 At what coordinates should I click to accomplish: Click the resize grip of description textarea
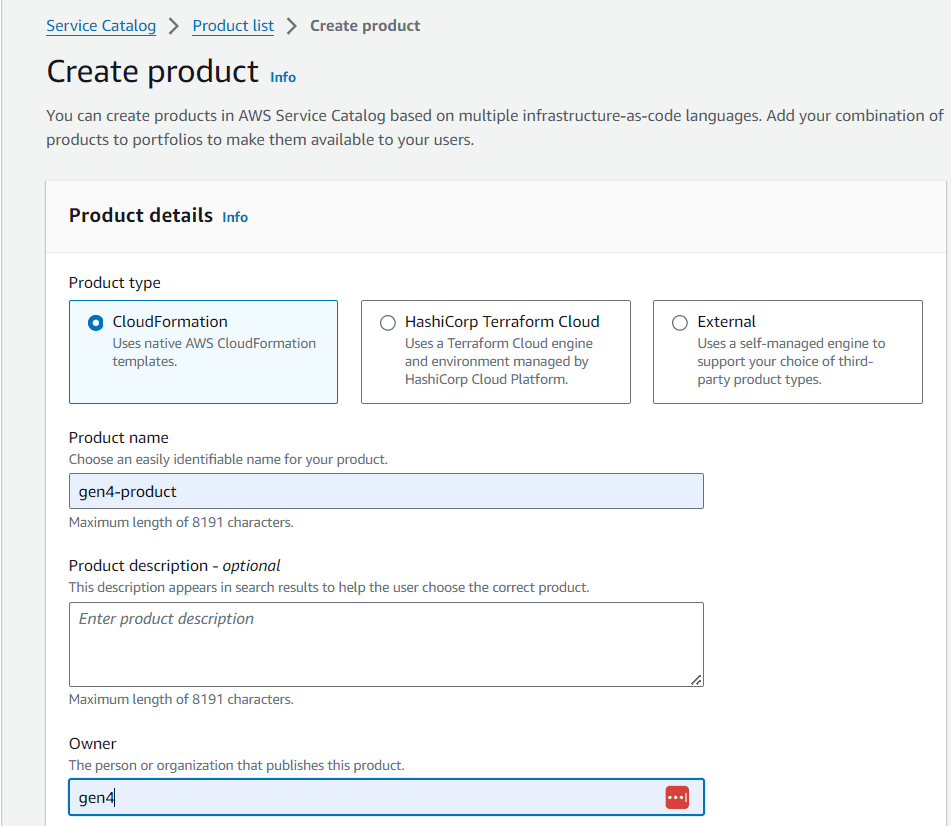[x=696, y=680]
